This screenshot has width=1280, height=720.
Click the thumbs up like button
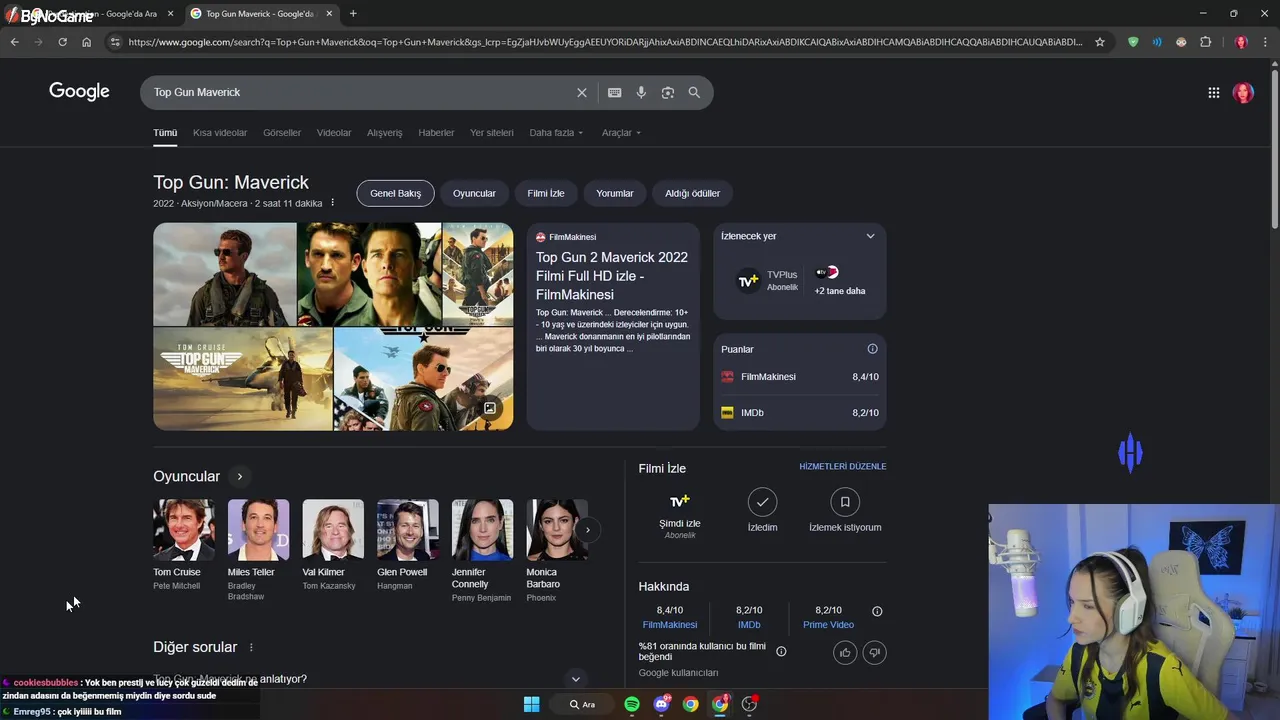pos(845,653)
